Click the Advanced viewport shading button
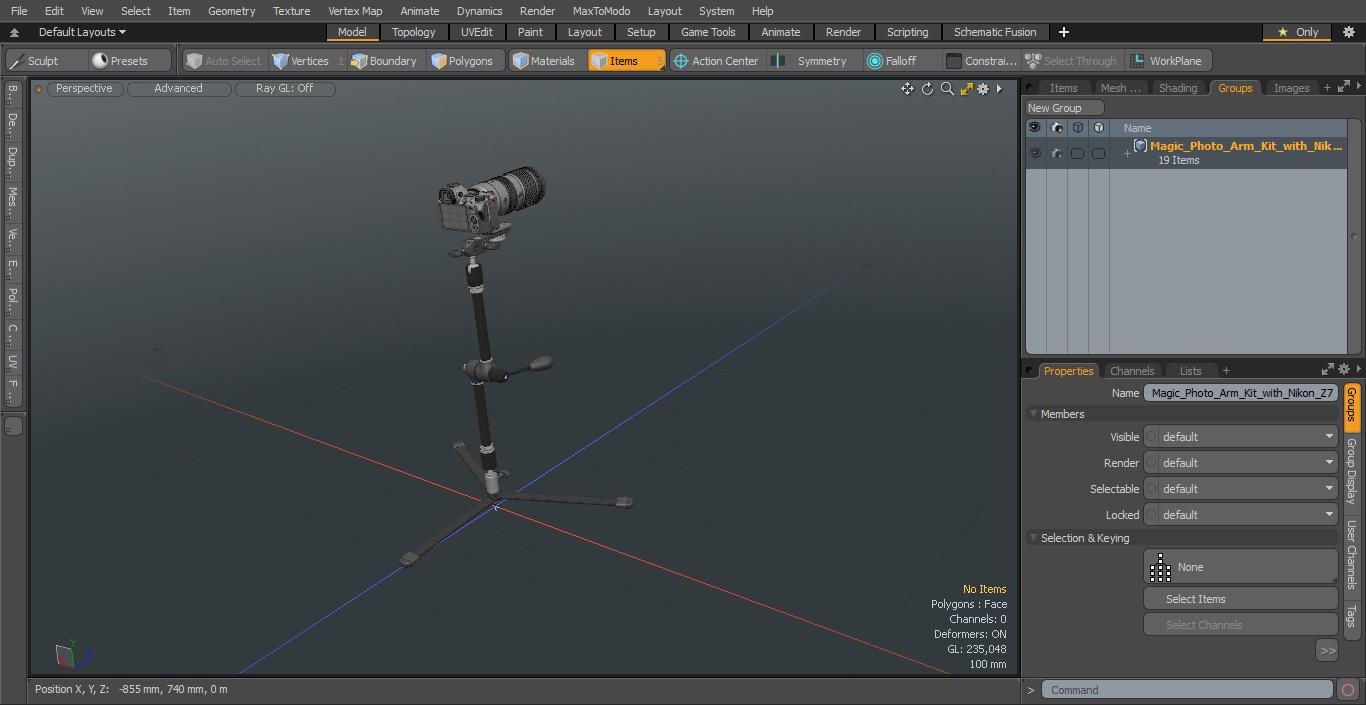Image resolution: width=1366 pixels, height=705 pixels. [179, 88]
